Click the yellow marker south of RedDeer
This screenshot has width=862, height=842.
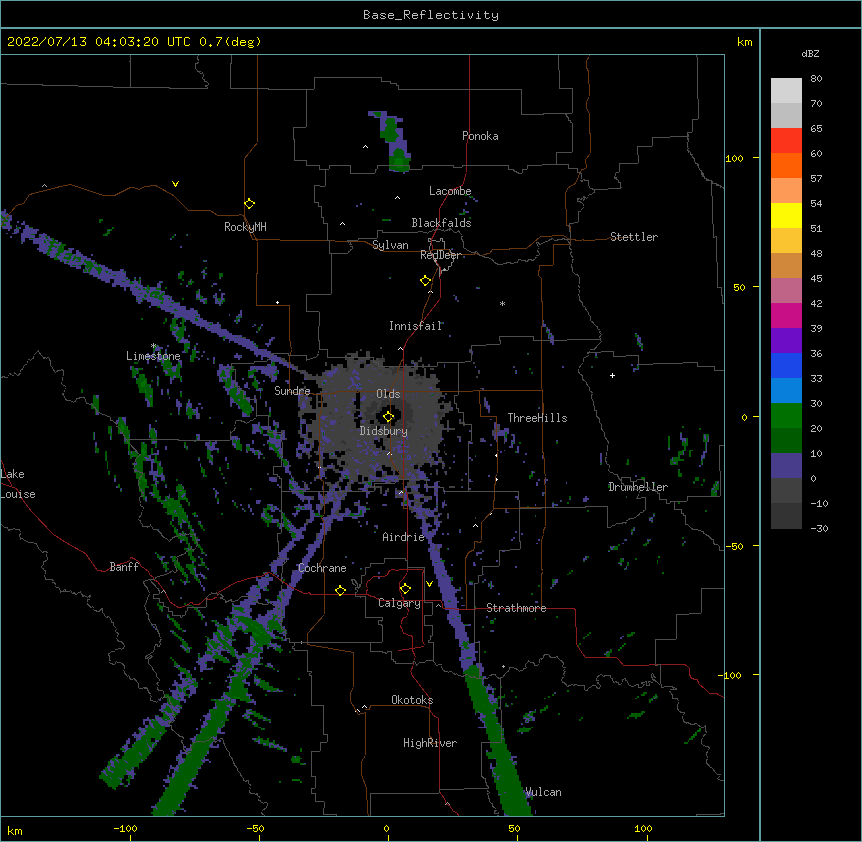pyautogui.click(x=425, y=281)
